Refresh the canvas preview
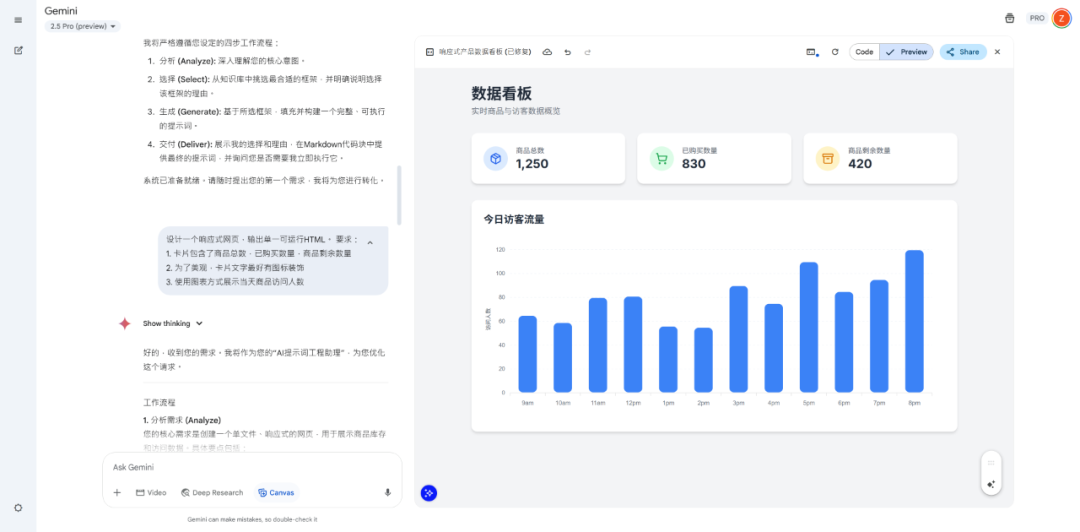Screen dimensions: 1080x532 [x=835, y=52]
